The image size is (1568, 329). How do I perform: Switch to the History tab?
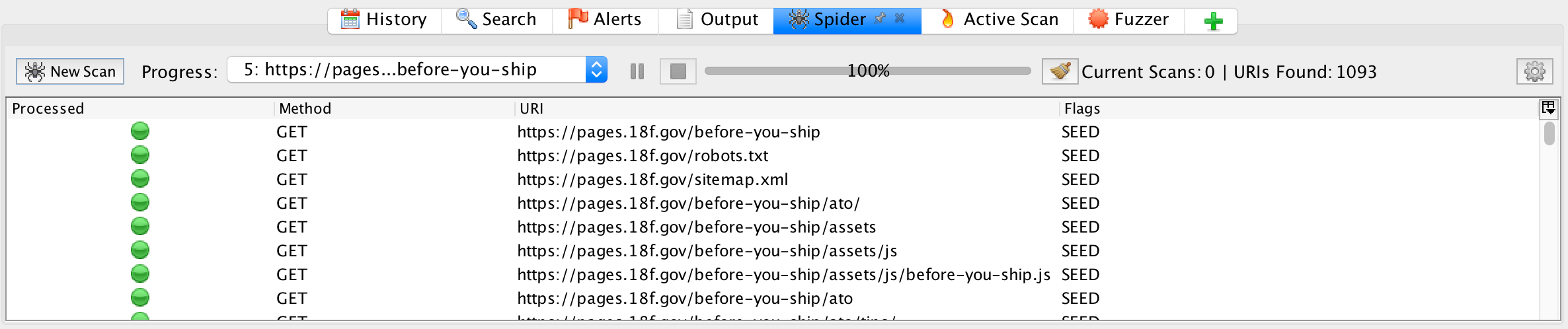385,20
